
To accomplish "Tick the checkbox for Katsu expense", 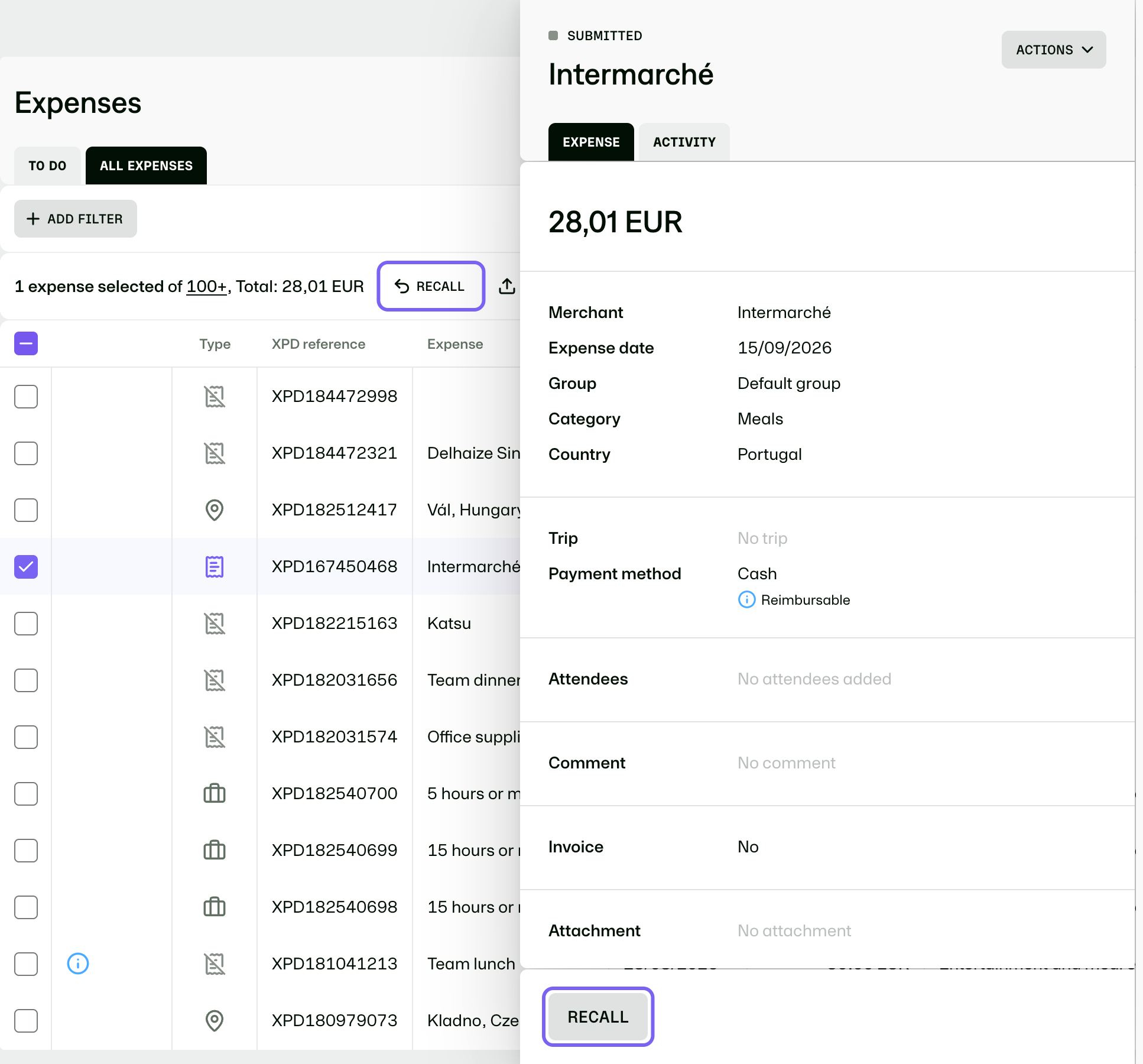I will click(x=26, y=624).
